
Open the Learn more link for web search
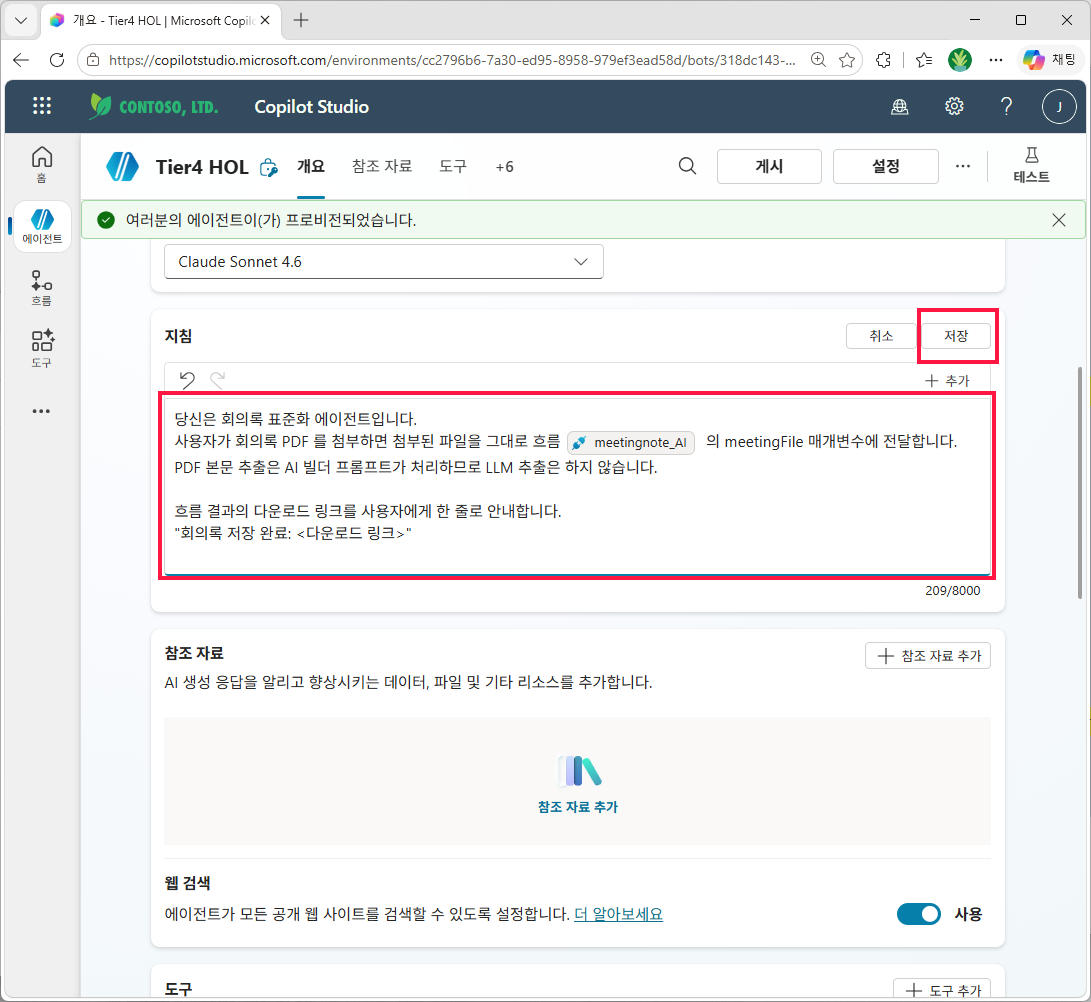[619, 914]
